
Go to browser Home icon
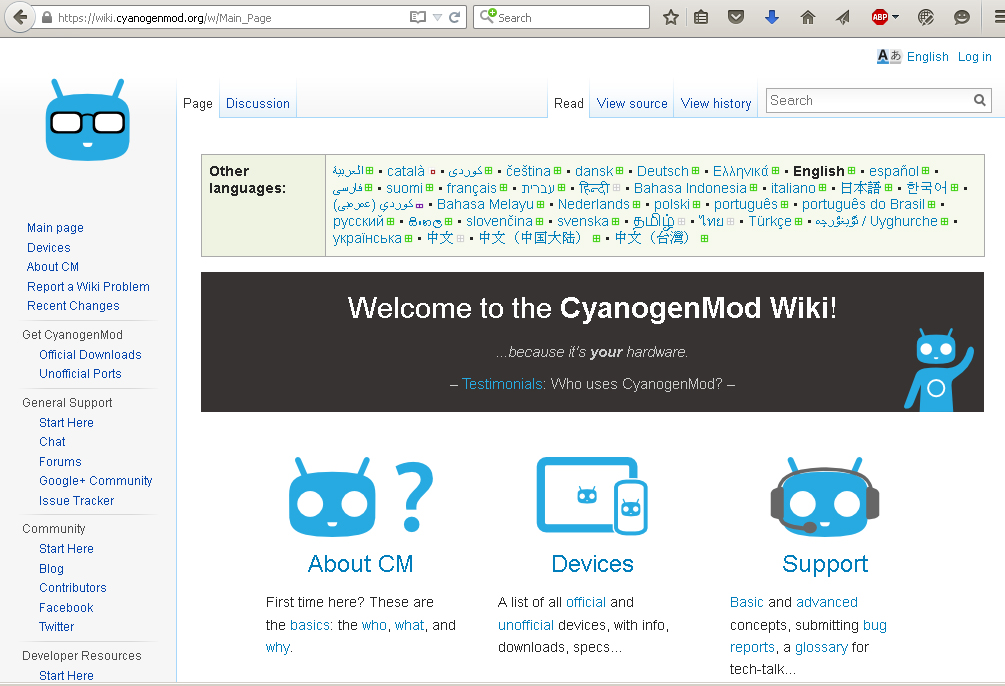tap(808, 17)
